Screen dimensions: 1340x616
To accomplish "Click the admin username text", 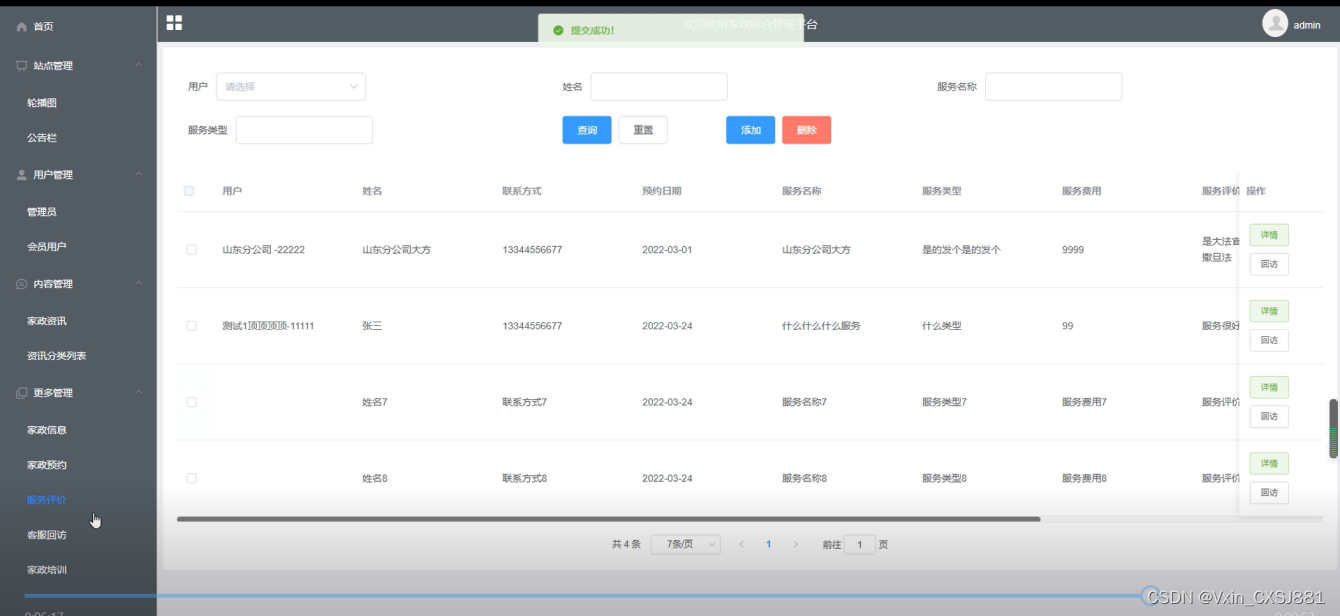I will (x=1307, y=25).
